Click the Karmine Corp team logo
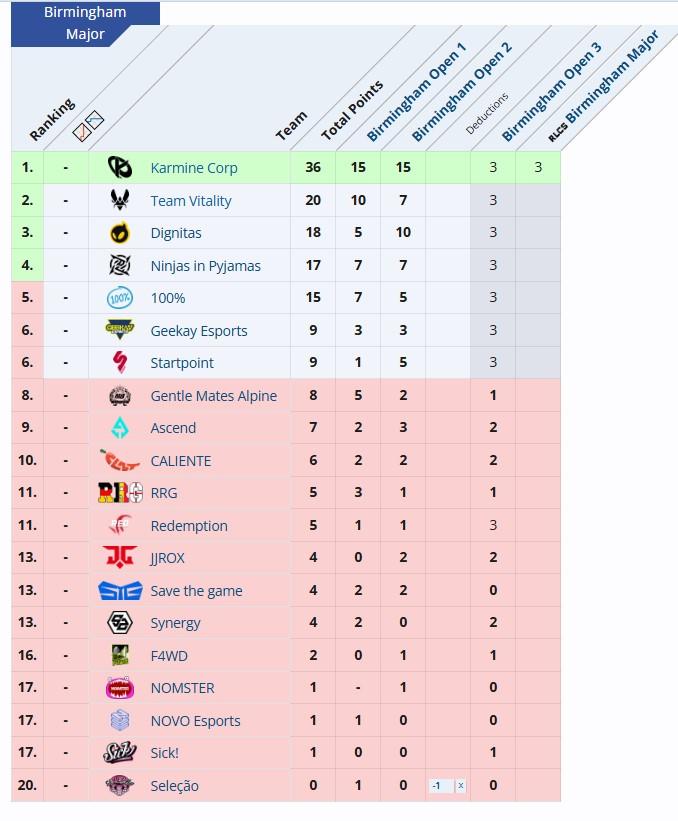This screenshot has width=678, height=821. (120, 168)
